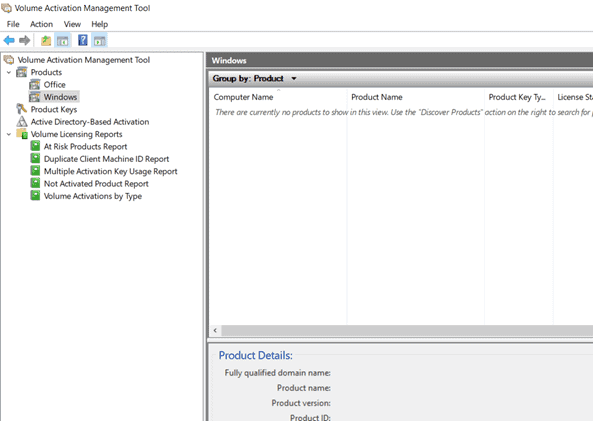
Task: Click the 'Fully qualified domain name:' label
Action: click(278, 373)
